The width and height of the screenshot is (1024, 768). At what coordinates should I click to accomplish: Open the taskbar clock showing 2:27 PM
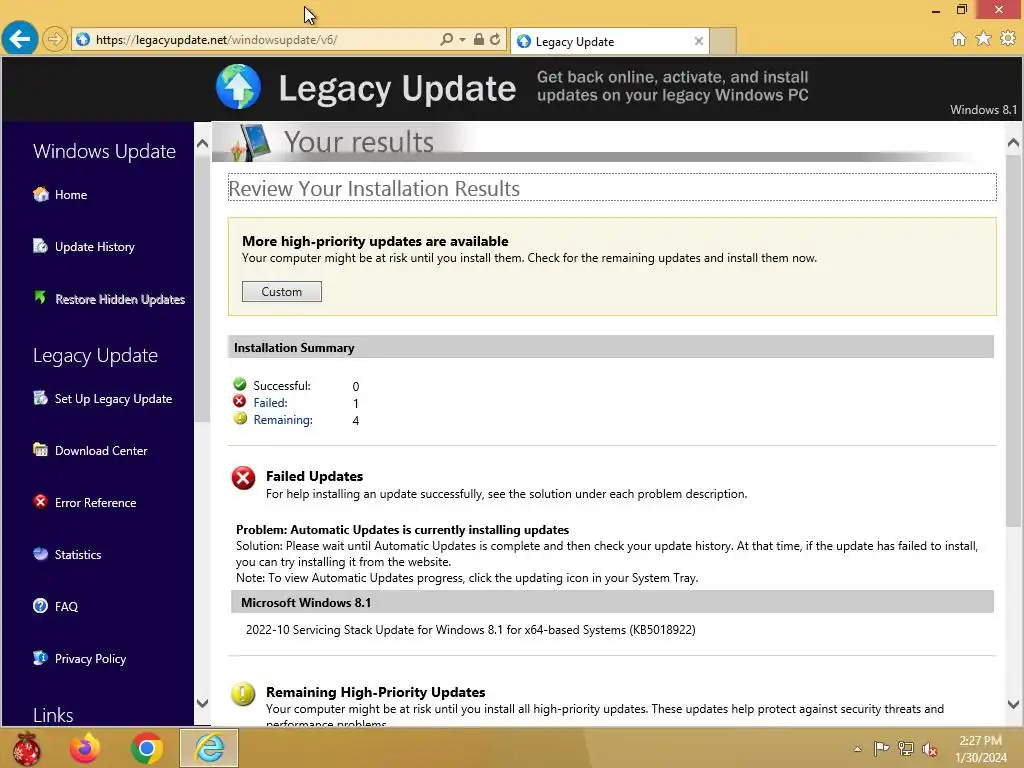981,749
